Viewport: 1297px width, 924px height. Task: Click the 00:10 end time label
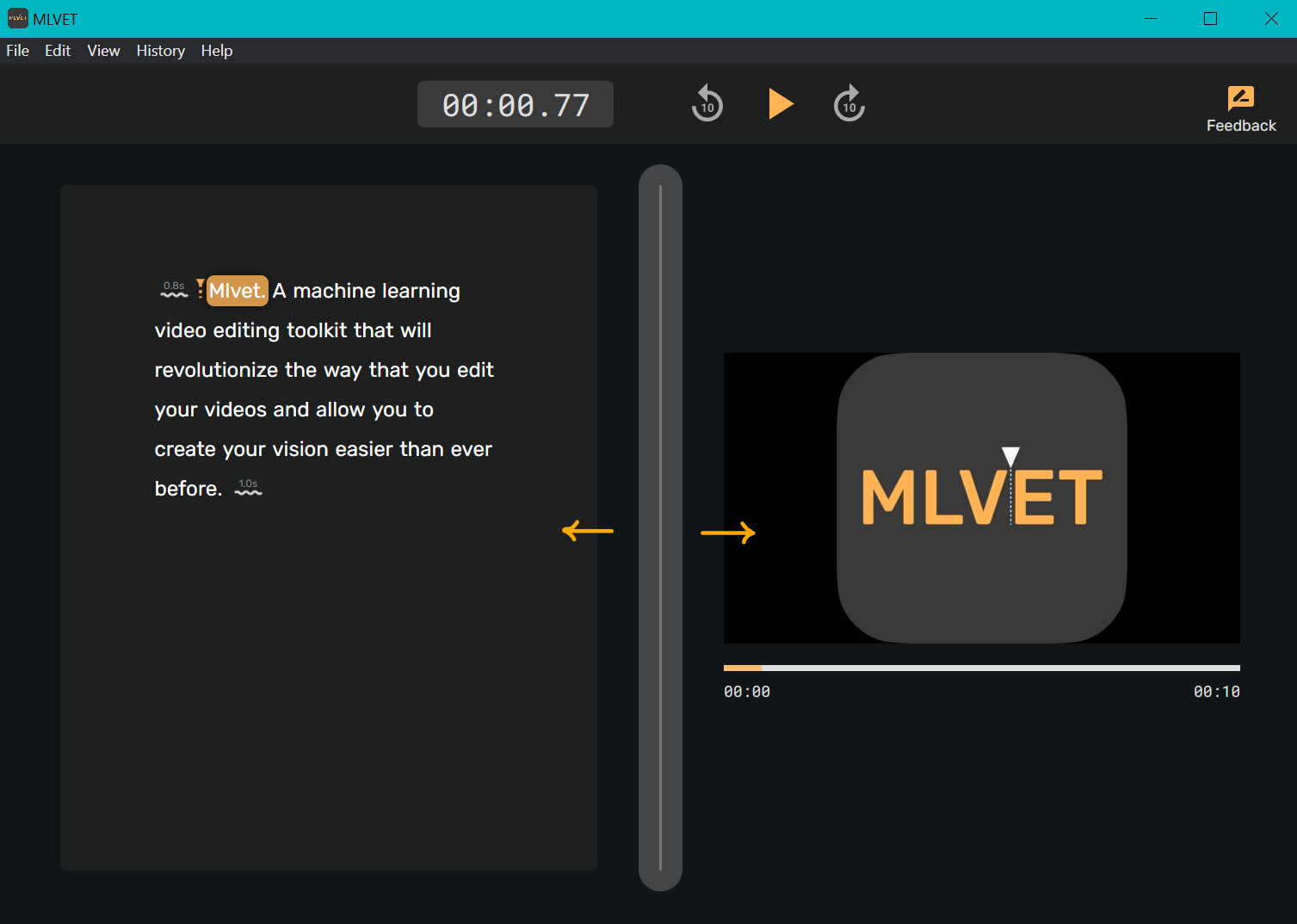(1216, 692)
